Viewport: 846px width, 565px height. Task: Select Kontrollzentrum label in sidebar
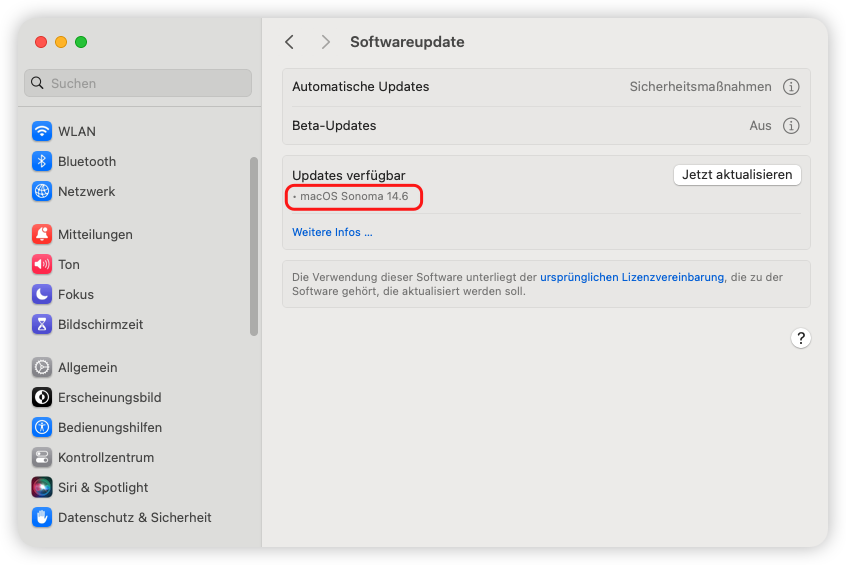tap(106, 457)
